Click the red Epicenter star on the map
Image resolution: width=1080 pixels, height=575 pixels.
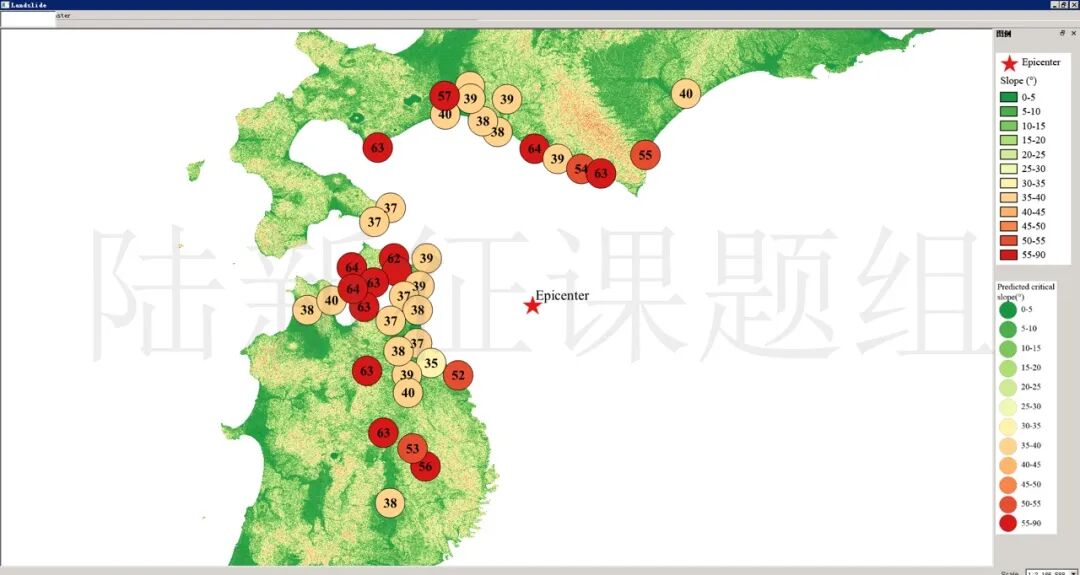532,305
